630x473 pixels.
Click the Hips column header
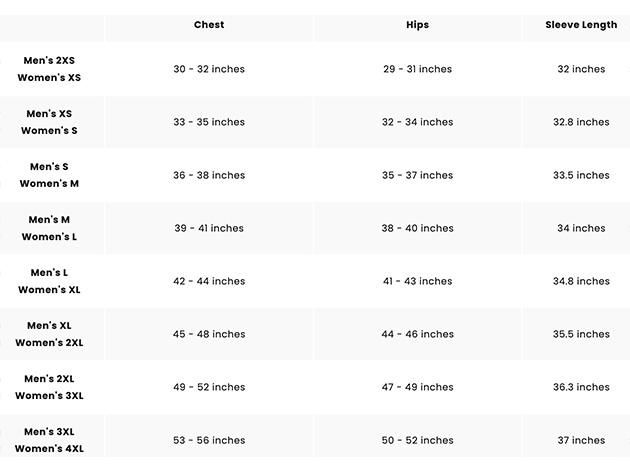click(x=417, y=25)
